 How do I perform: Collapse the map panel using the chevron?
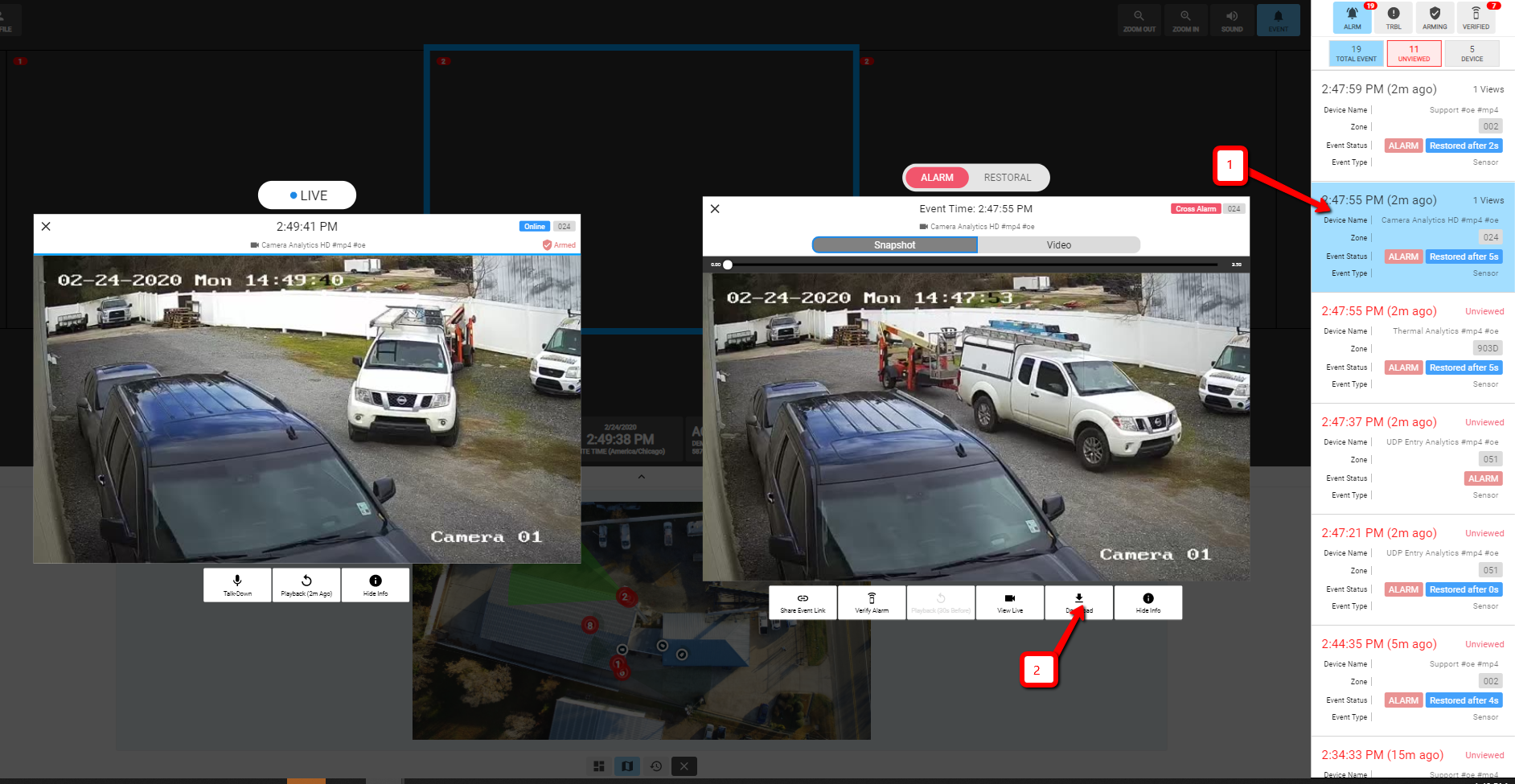[x=641, y=477]
